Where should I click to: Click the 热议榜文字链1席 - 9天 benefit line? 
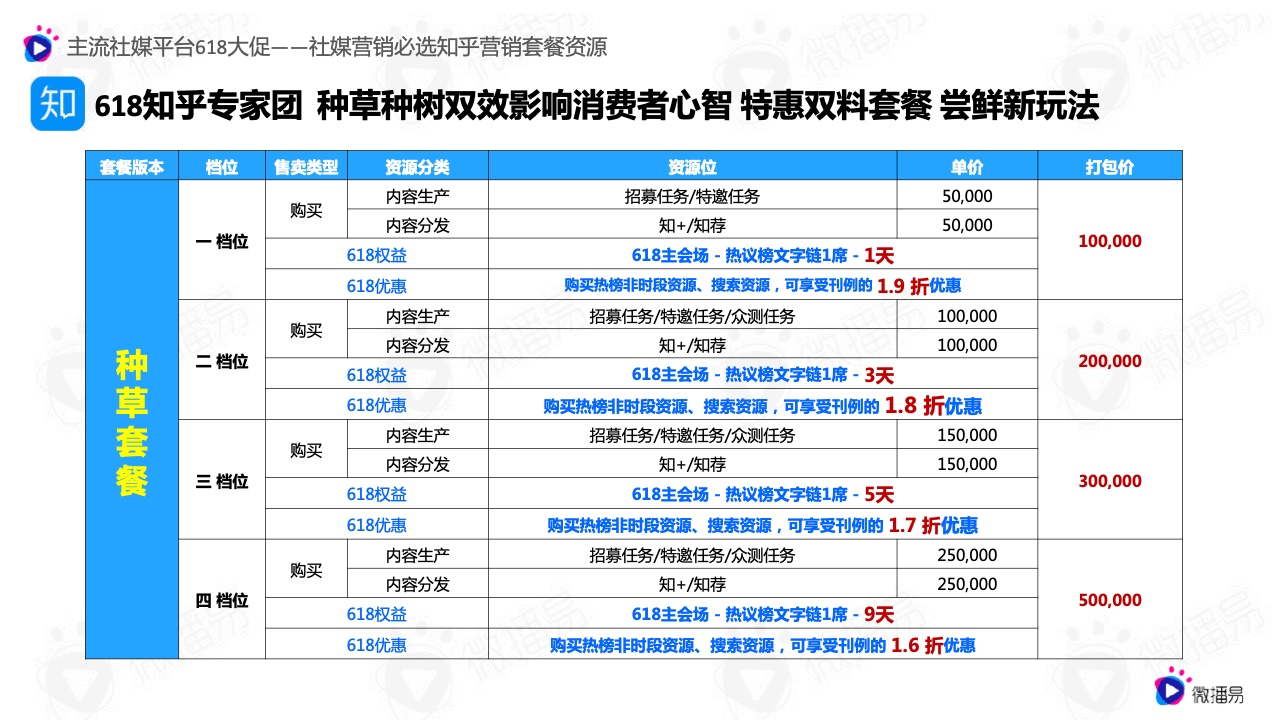tap(762, 615)
